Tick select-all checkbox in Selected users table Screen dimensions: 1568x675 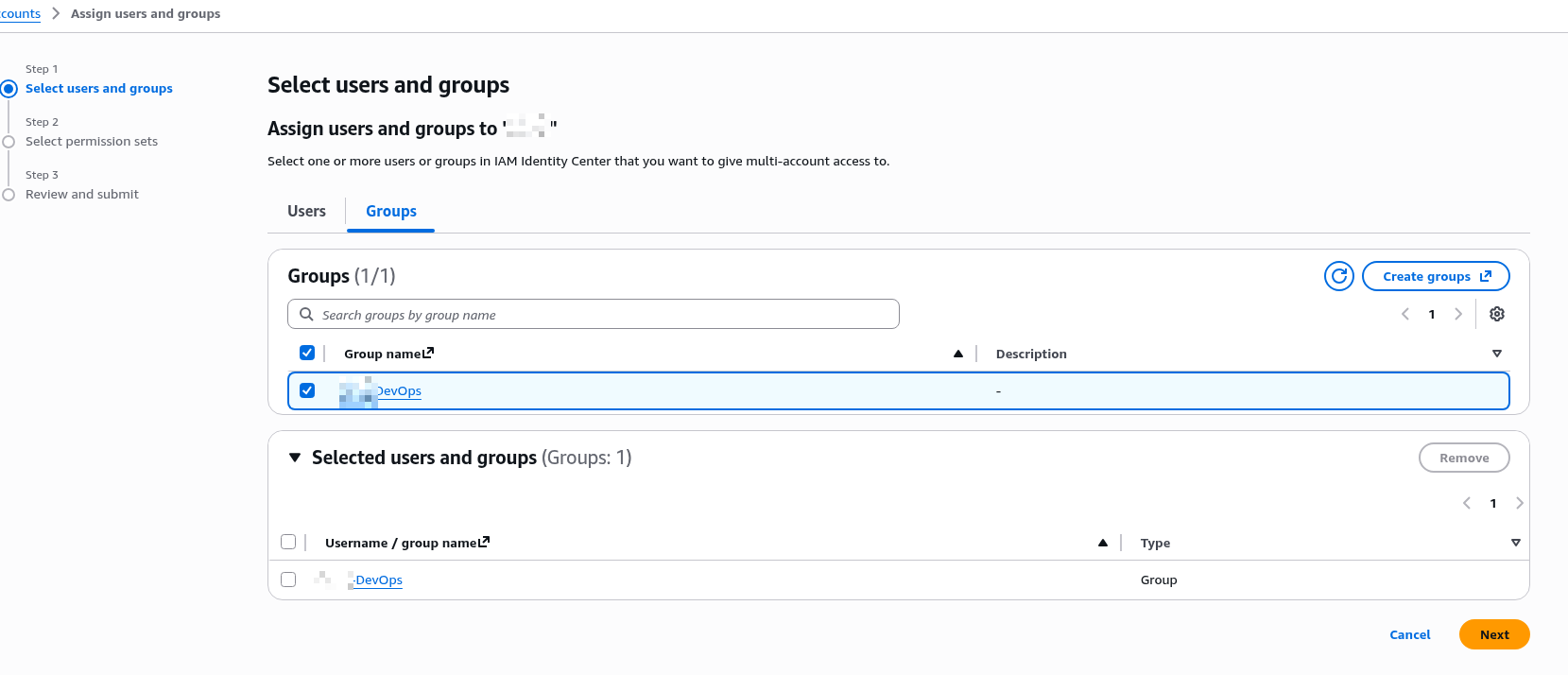288,542
